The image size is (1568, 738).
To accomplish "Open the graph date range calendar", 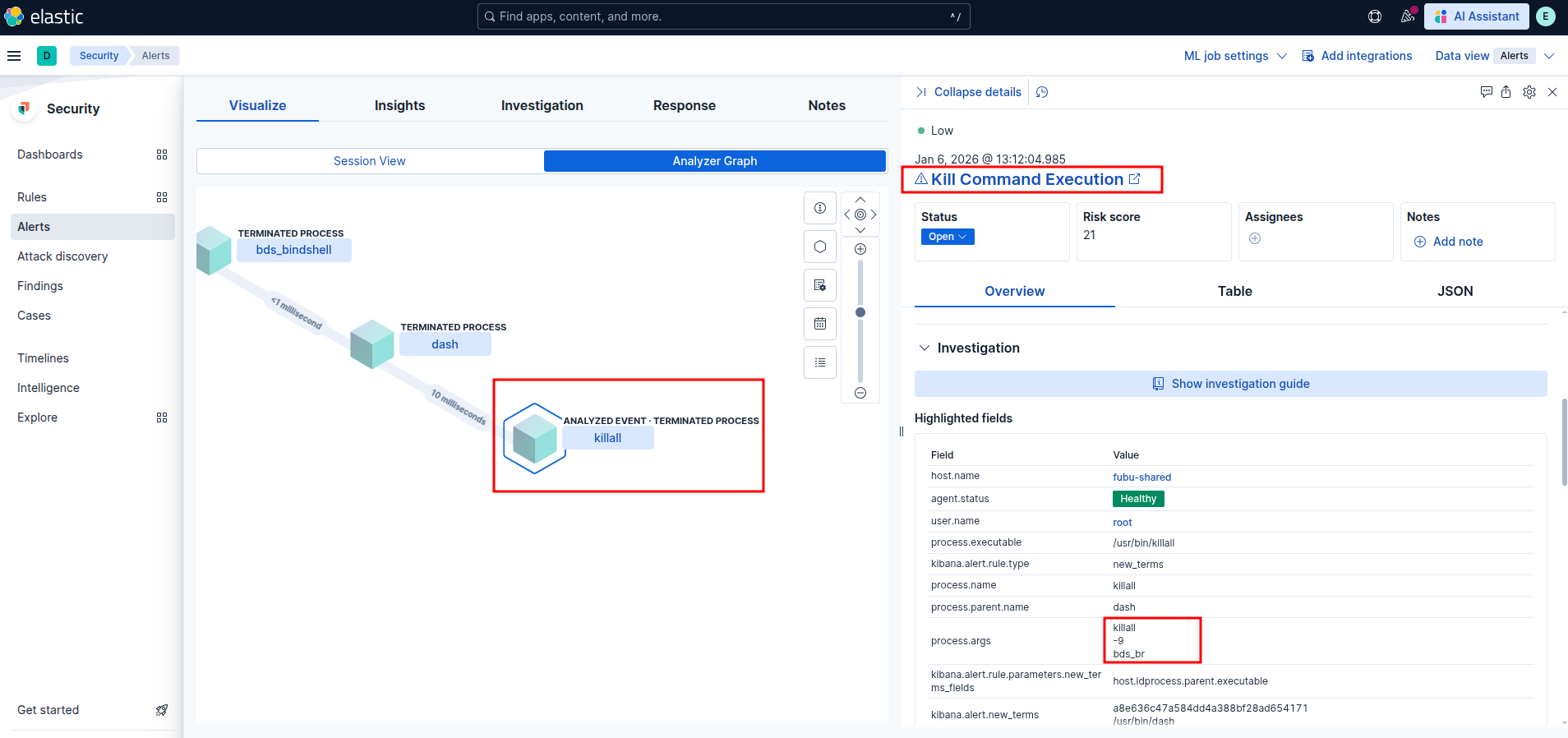I will [x=820, y=324].
